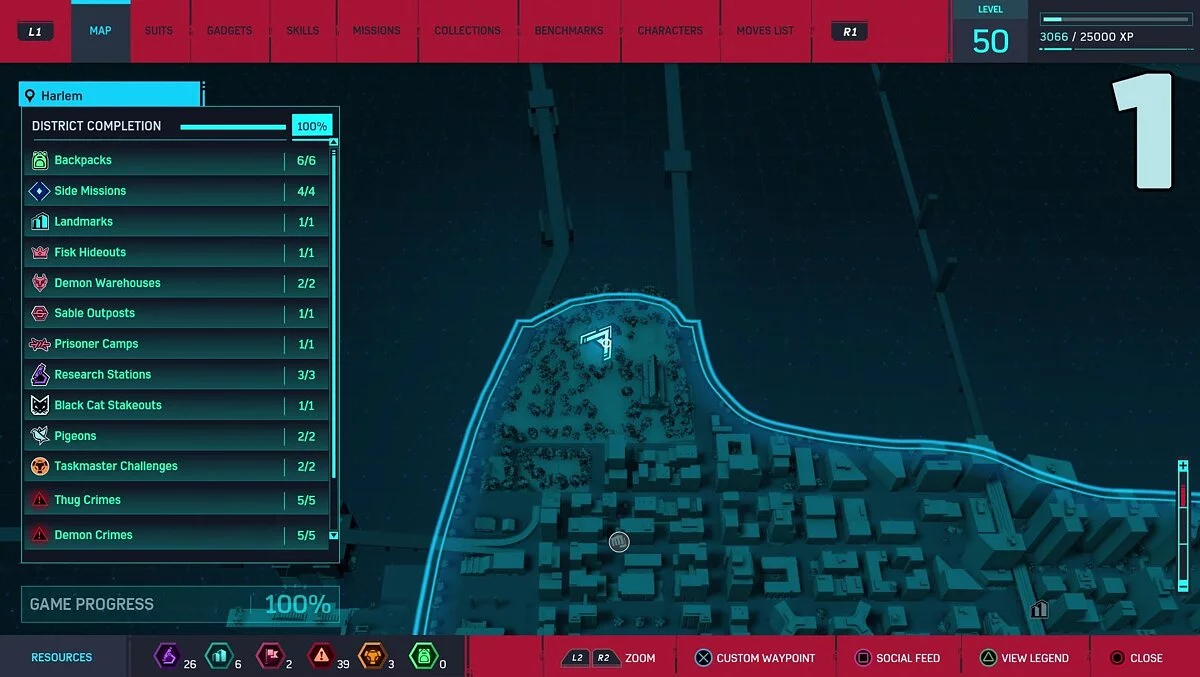1200x677 pixels.
Task: Click the Black Cat Stakeouts cat icon
Action: (40, 405)
